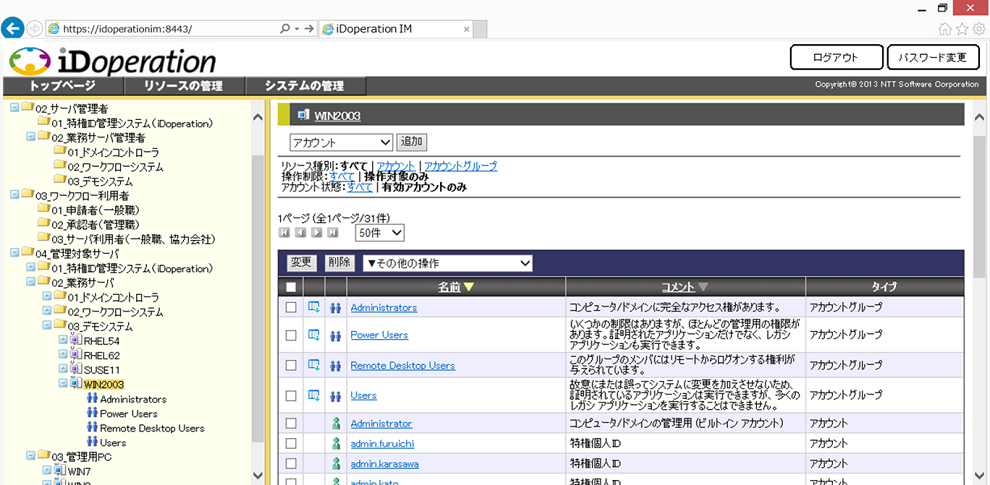Click the browser forward arrow button
The image size is (990, 485).
(35, 28)
